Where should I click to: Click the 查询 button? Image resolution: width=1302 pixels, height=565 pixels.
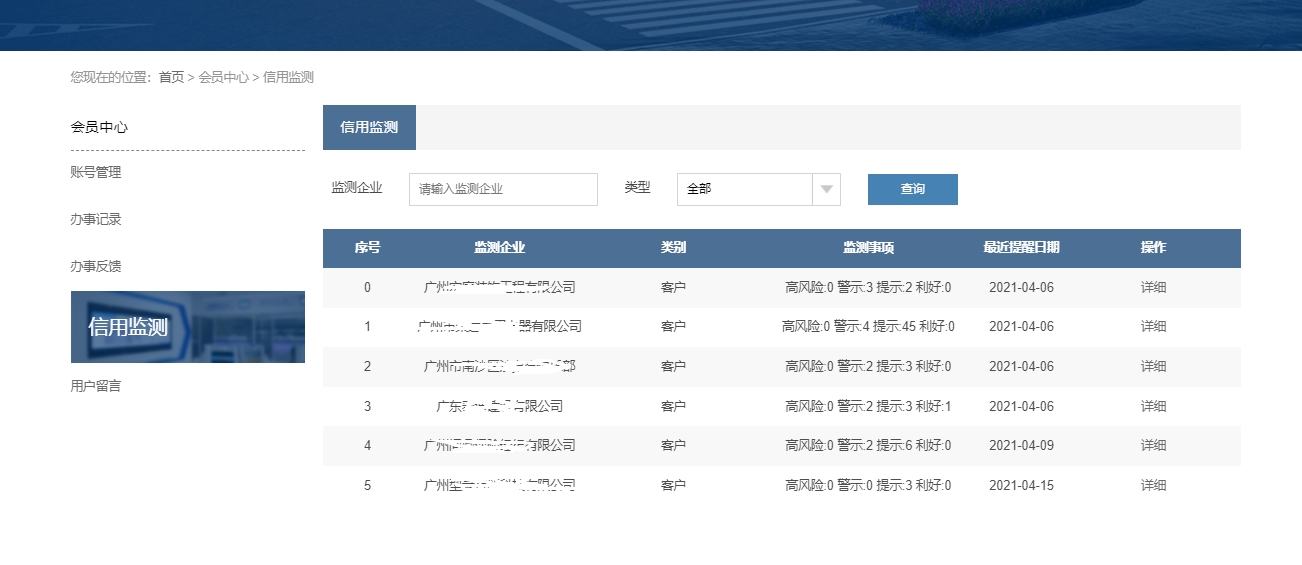pos(912,189)
